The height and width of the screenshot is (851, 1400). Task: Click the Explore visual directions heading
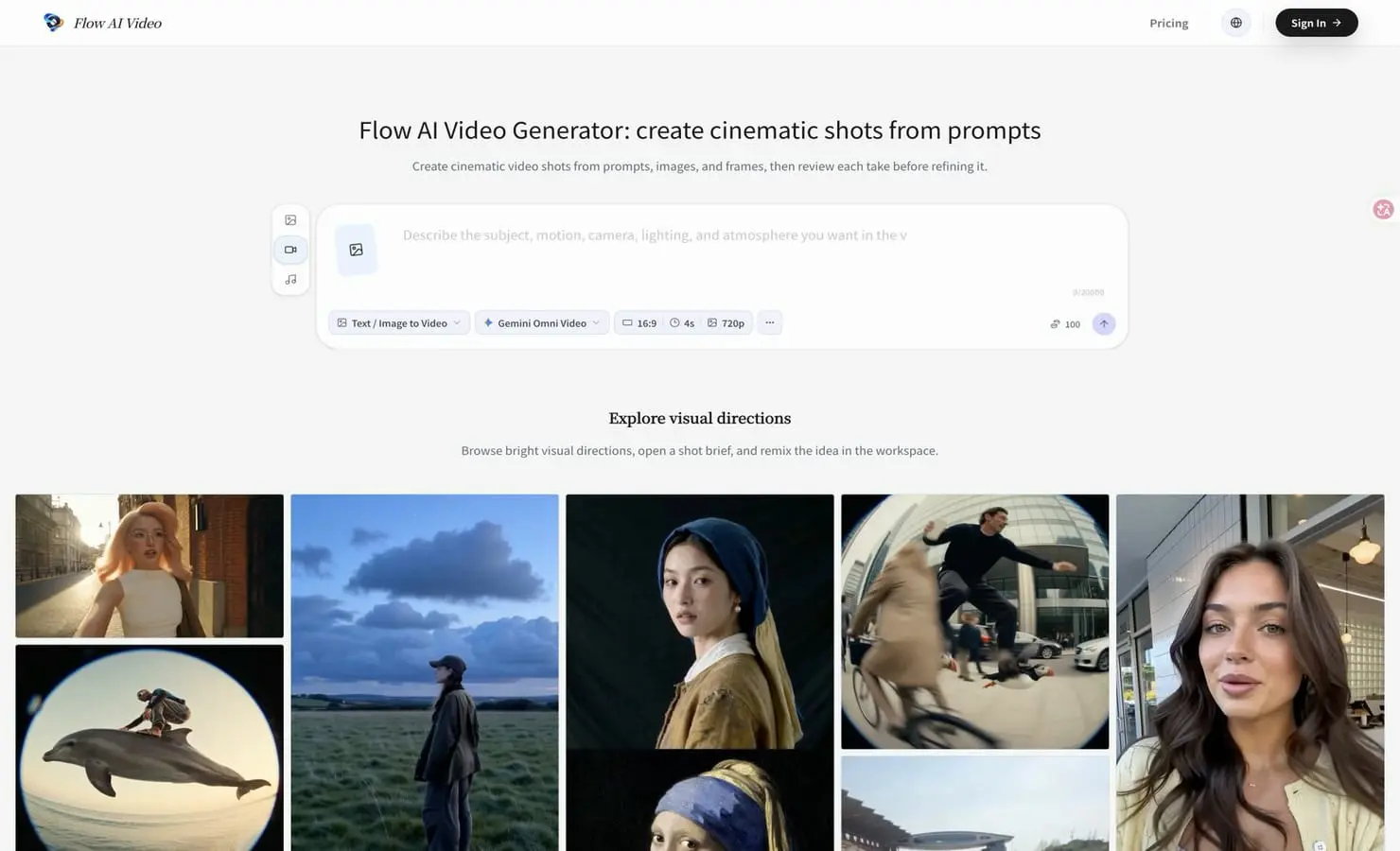(x=700, y=418)
